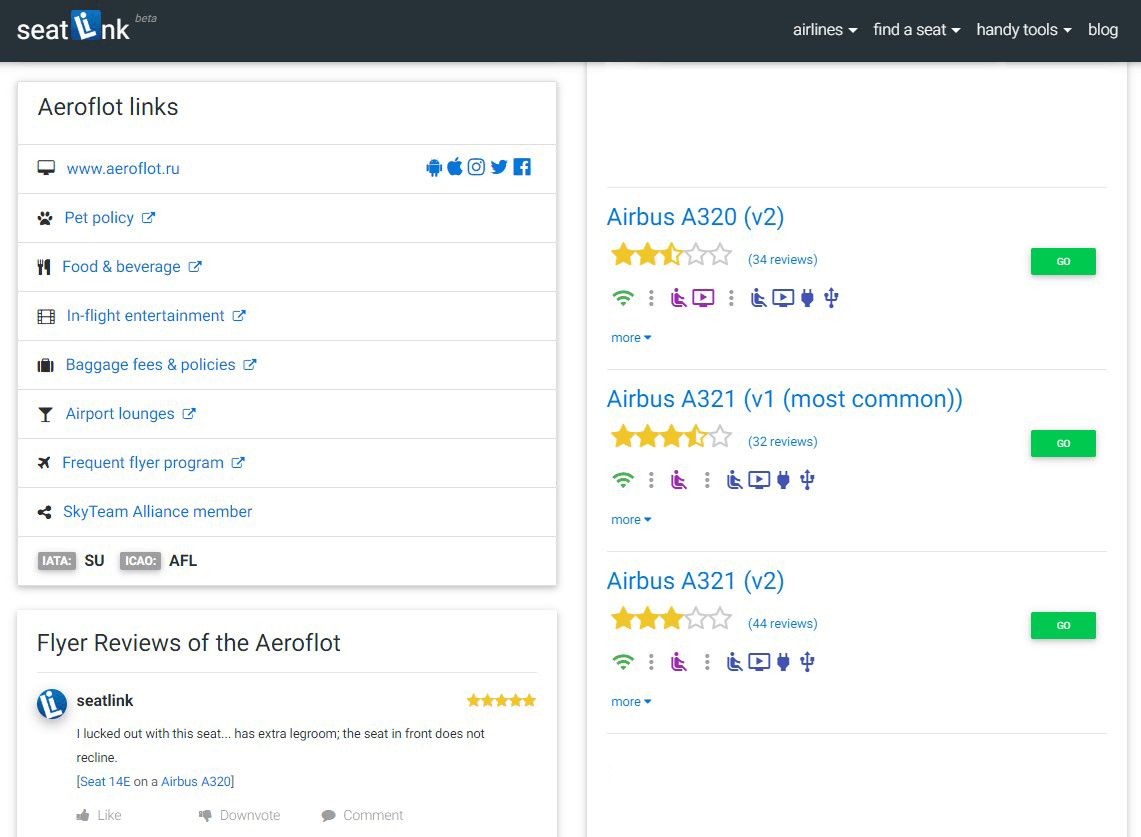View the 44 reviews for A321 (v2)
This screenshot has width=1141, height=837.
(x=783, y=624)
